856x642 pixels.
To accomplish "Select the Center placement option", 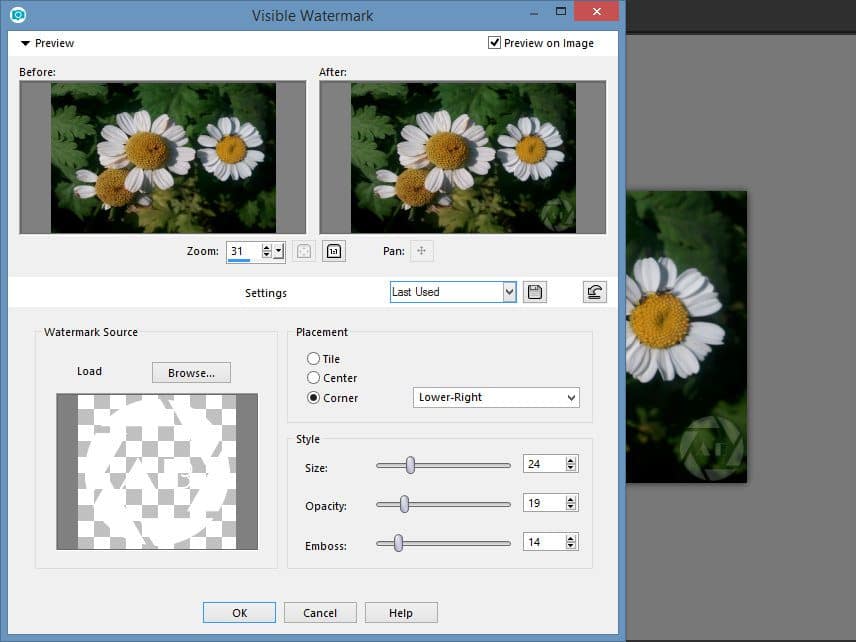I will click(x=313, y=378).
